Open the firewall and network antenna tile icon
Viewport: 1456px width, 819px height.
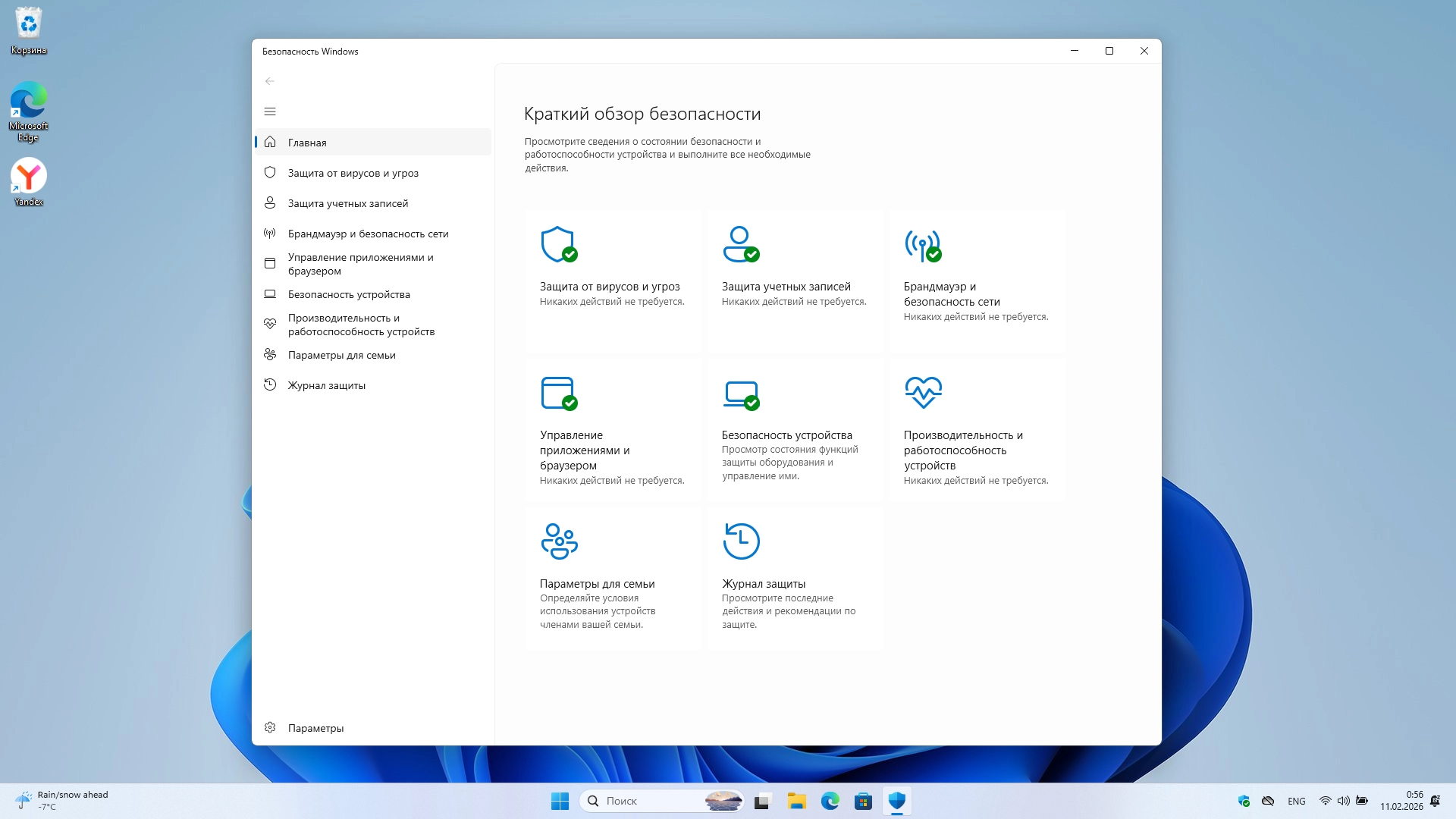point(922,244)
